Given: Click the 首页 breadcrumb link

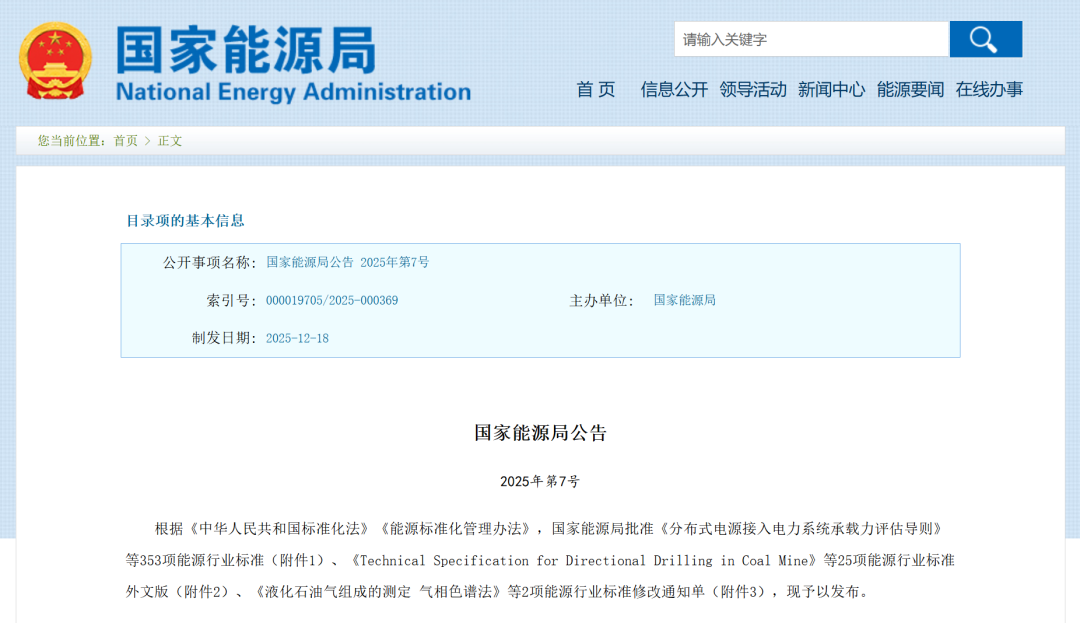Looking at the screenshot, I should (x=125, y=141).
